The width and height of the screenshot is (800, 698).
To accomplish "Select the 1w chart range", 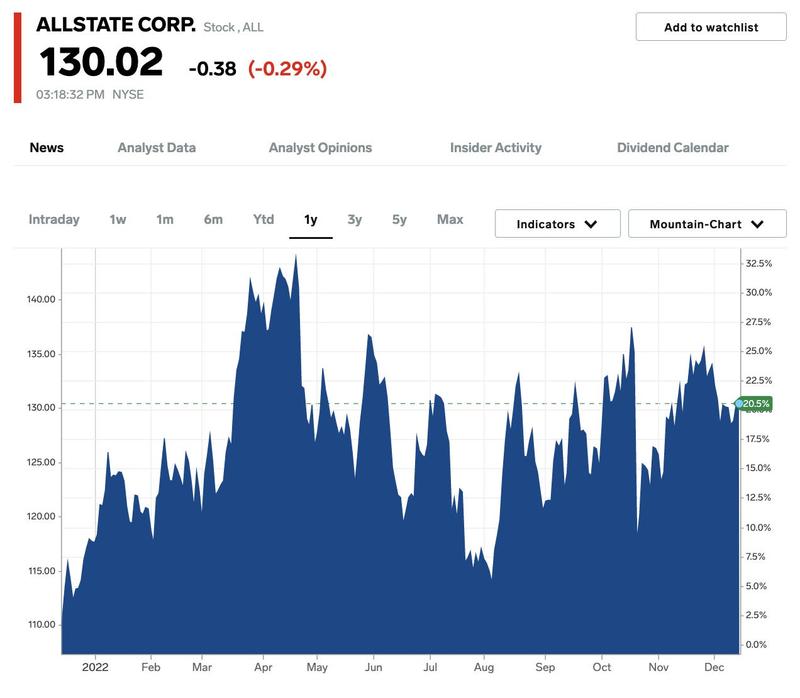I will point(118,219).
